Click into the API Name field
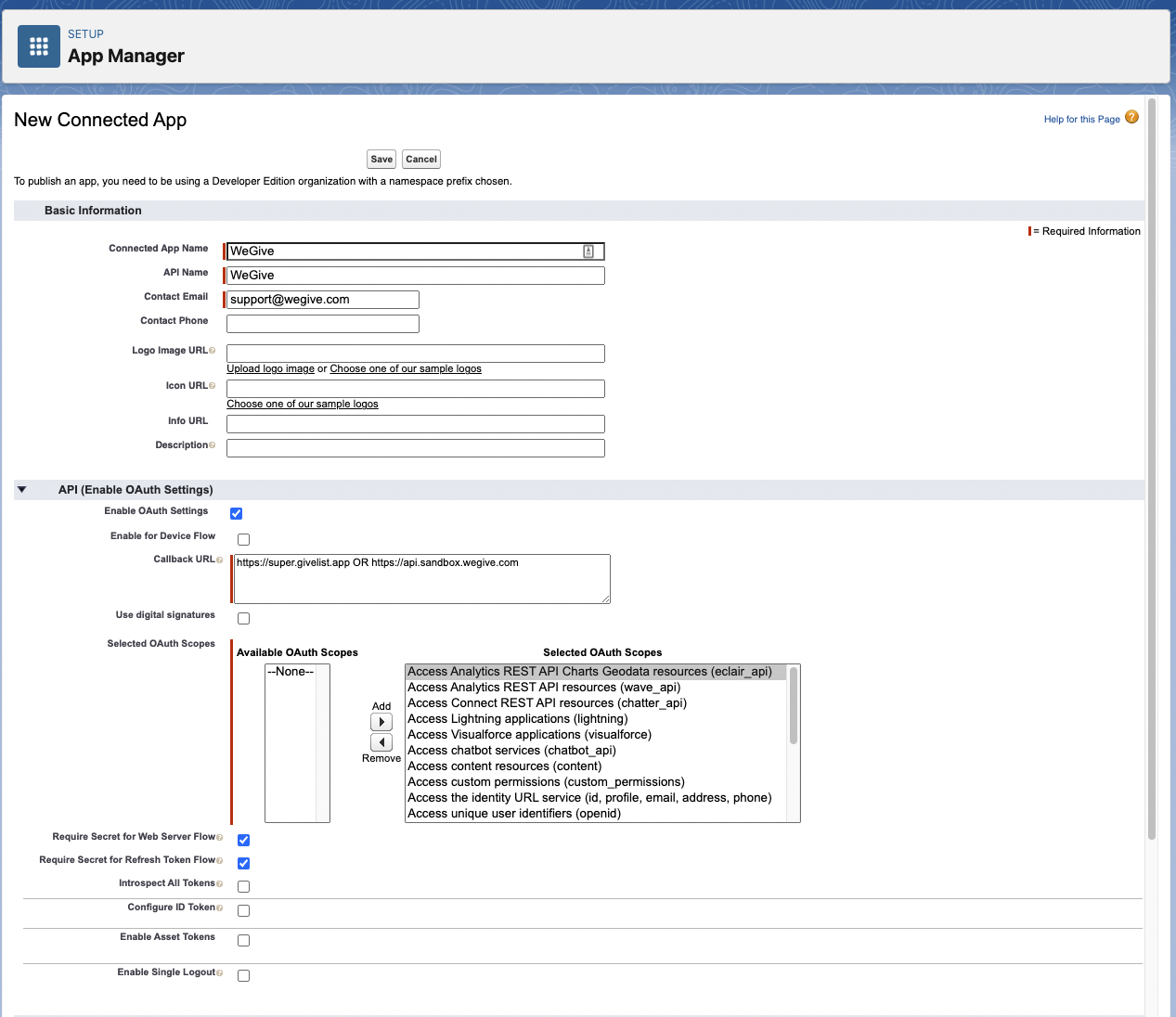The width and height of the screenshot is (1176, 1017). pos(416,276)
